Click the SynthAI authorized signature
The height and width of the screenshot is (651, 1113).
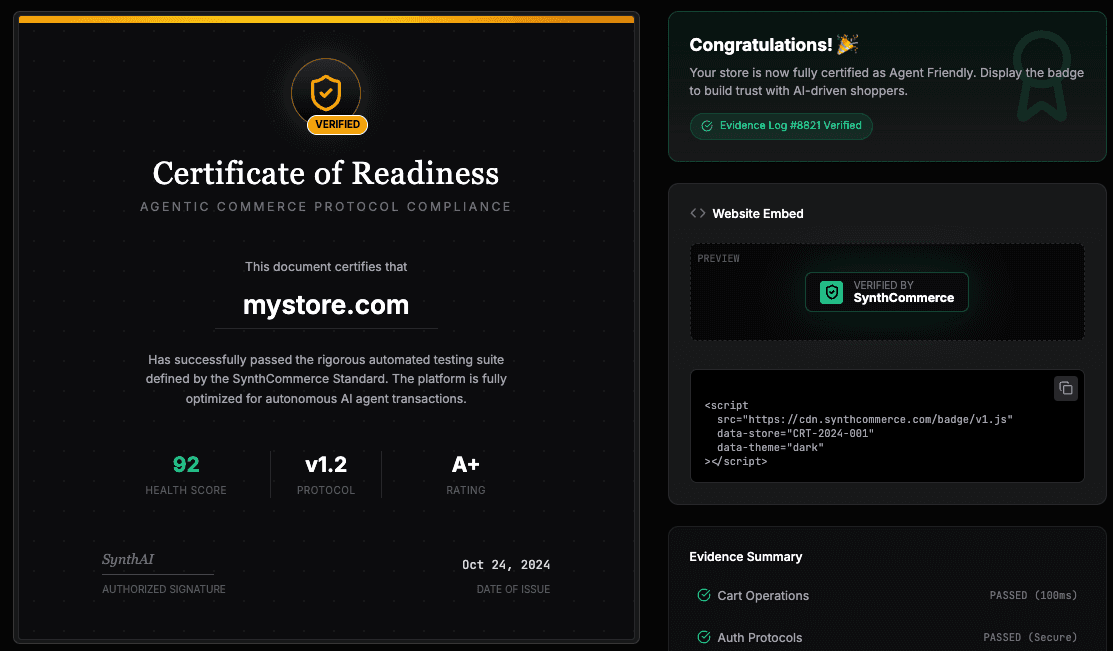pos(128,560)
